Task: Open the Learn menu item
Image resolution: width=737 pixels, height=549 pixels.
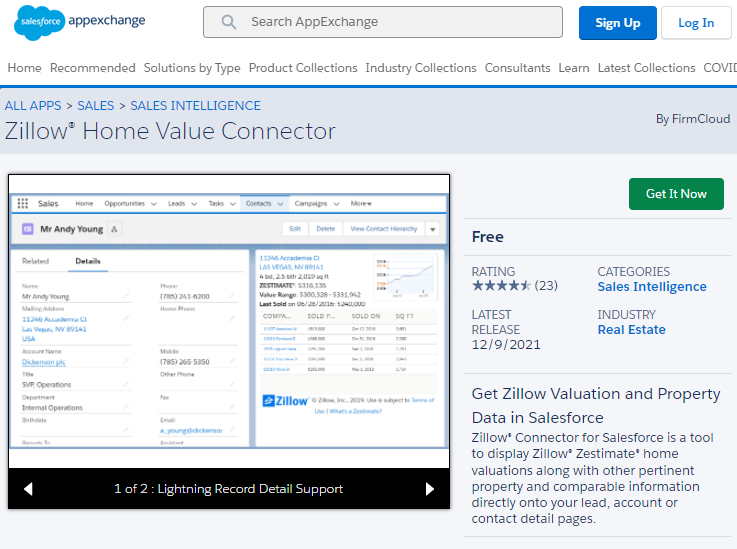Action: (x=573, y=68)
